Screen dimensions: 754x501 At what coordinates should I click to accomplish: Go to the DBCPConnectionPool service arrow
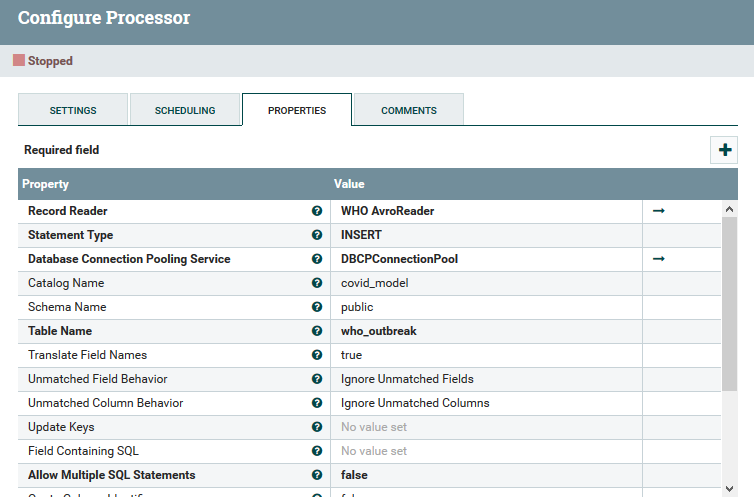click(659, 259)
